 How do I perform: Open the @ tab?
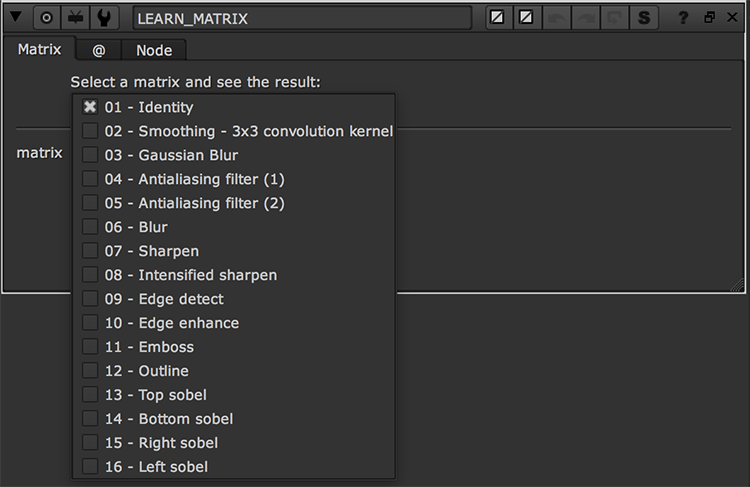tap(98, 50)
